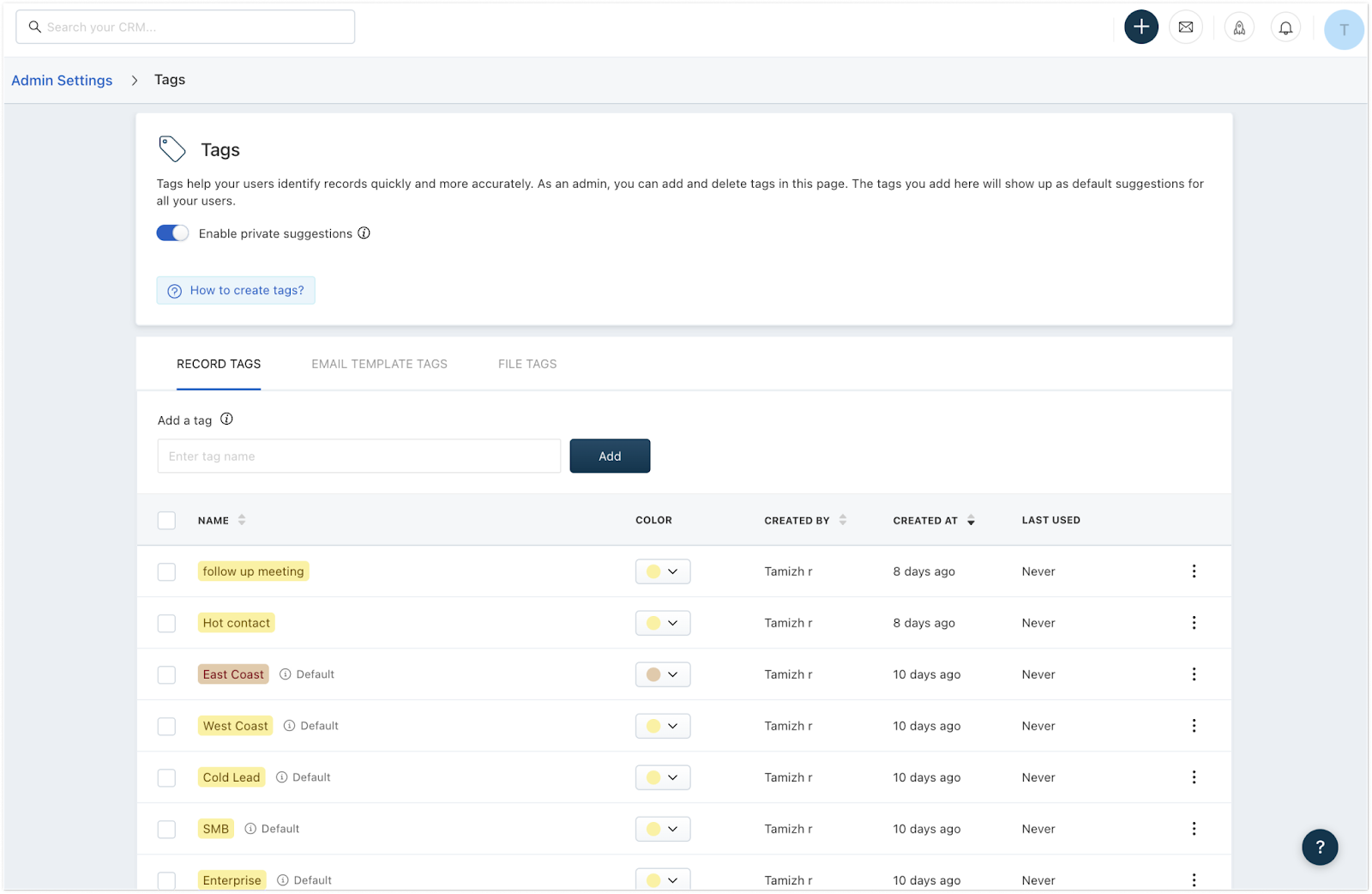
Task: Expand color dropdown for West Coast
Action: click(x=663, y=726)
